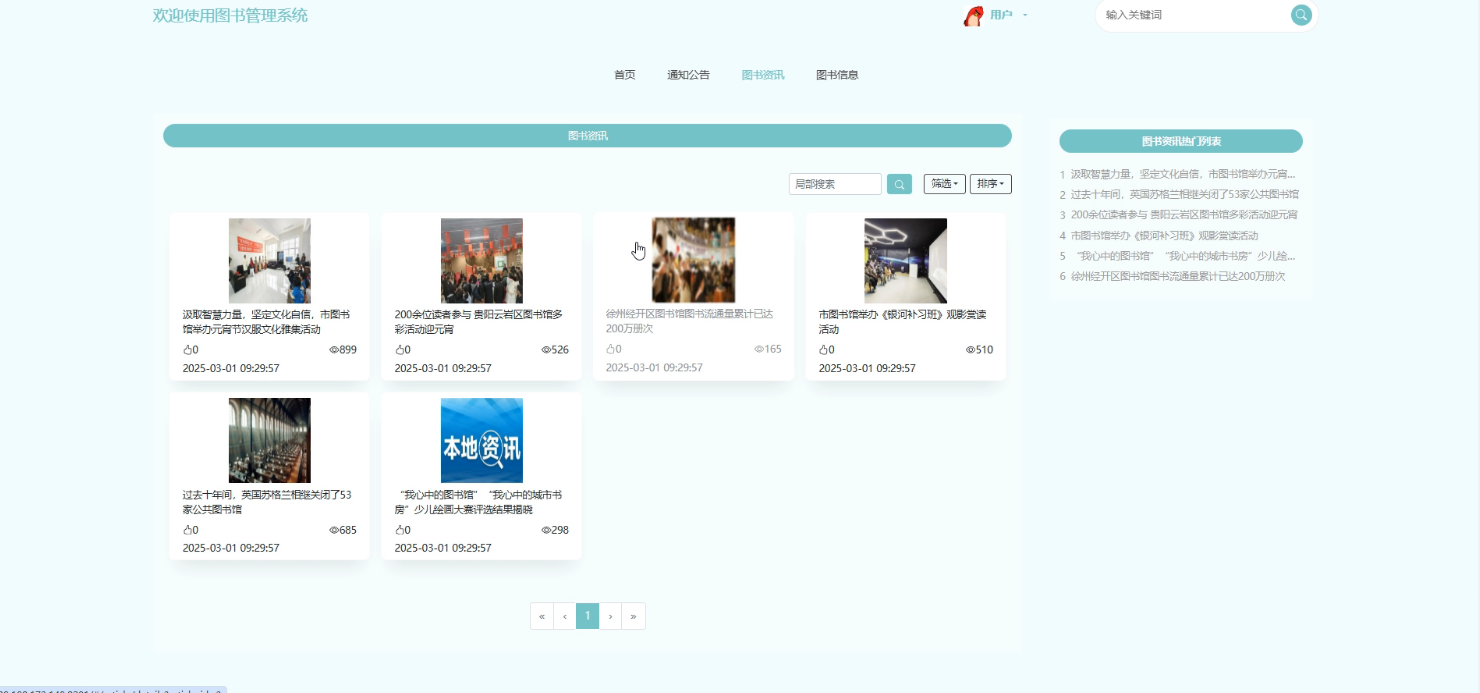The image size is (1480, 693).
Task: Go to first page with « button
Action: pos(542,617)
